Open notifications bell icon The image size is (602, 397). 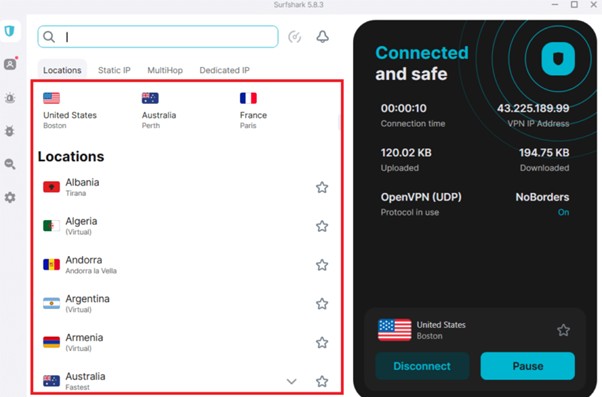[x=322, y=37]
